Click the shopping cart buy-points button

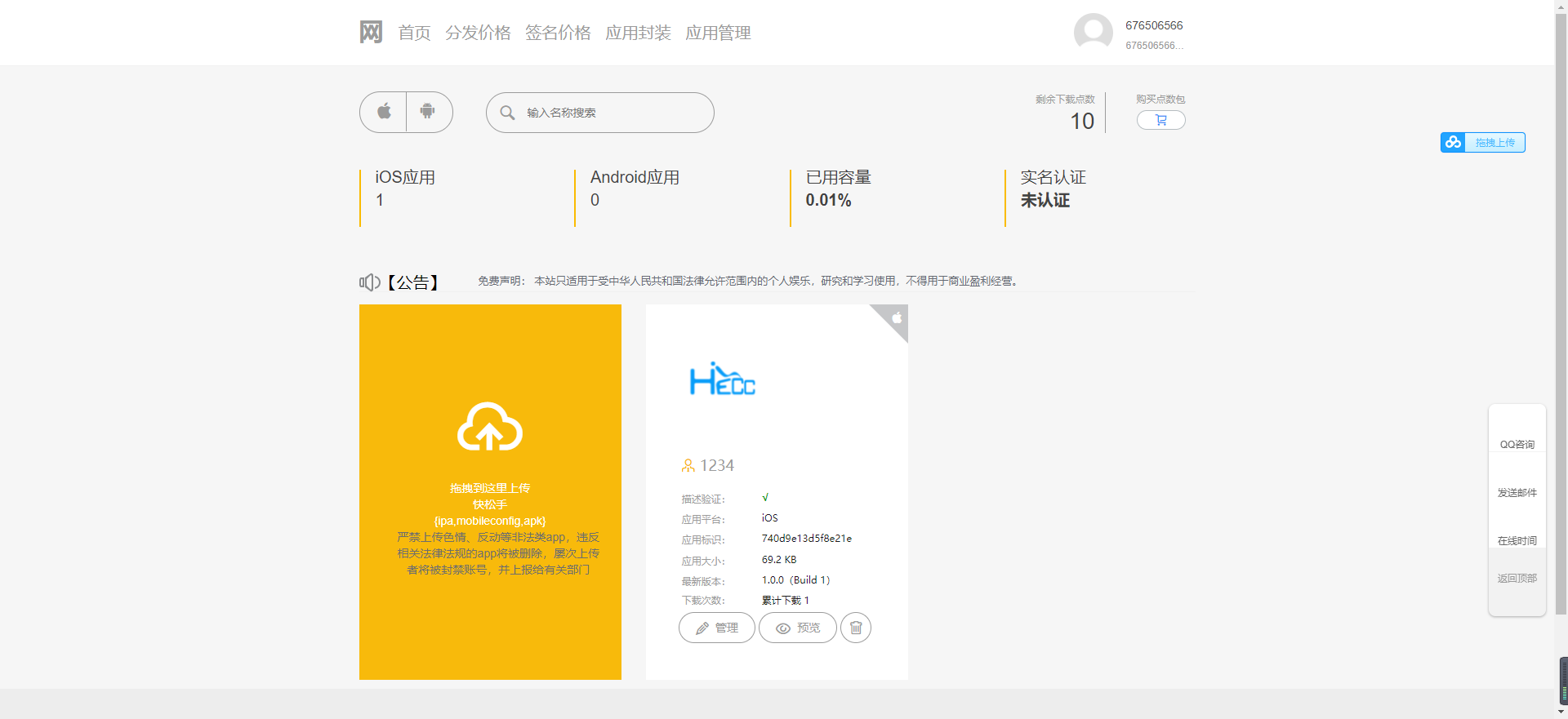point(1160,120)
